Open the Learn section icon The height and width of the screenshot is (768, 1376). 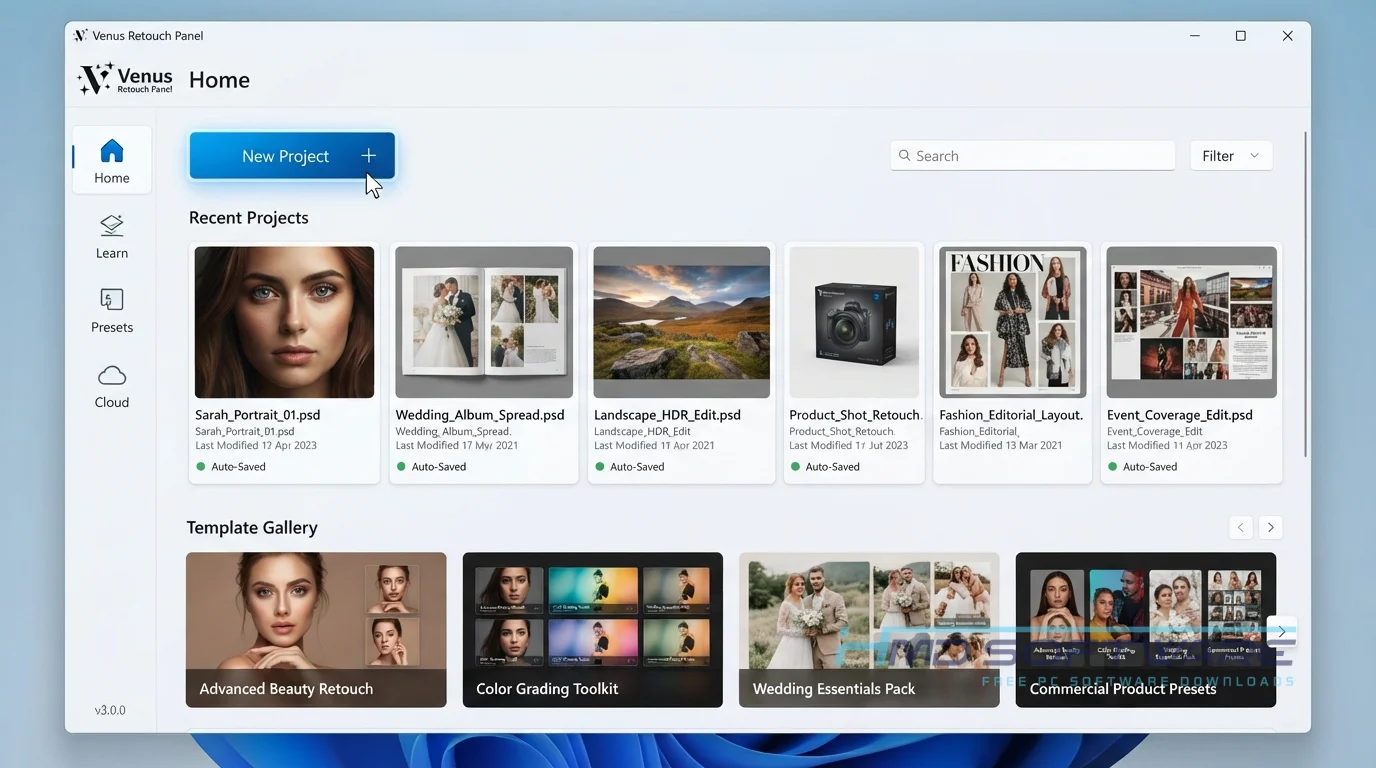tap(112, 226)
